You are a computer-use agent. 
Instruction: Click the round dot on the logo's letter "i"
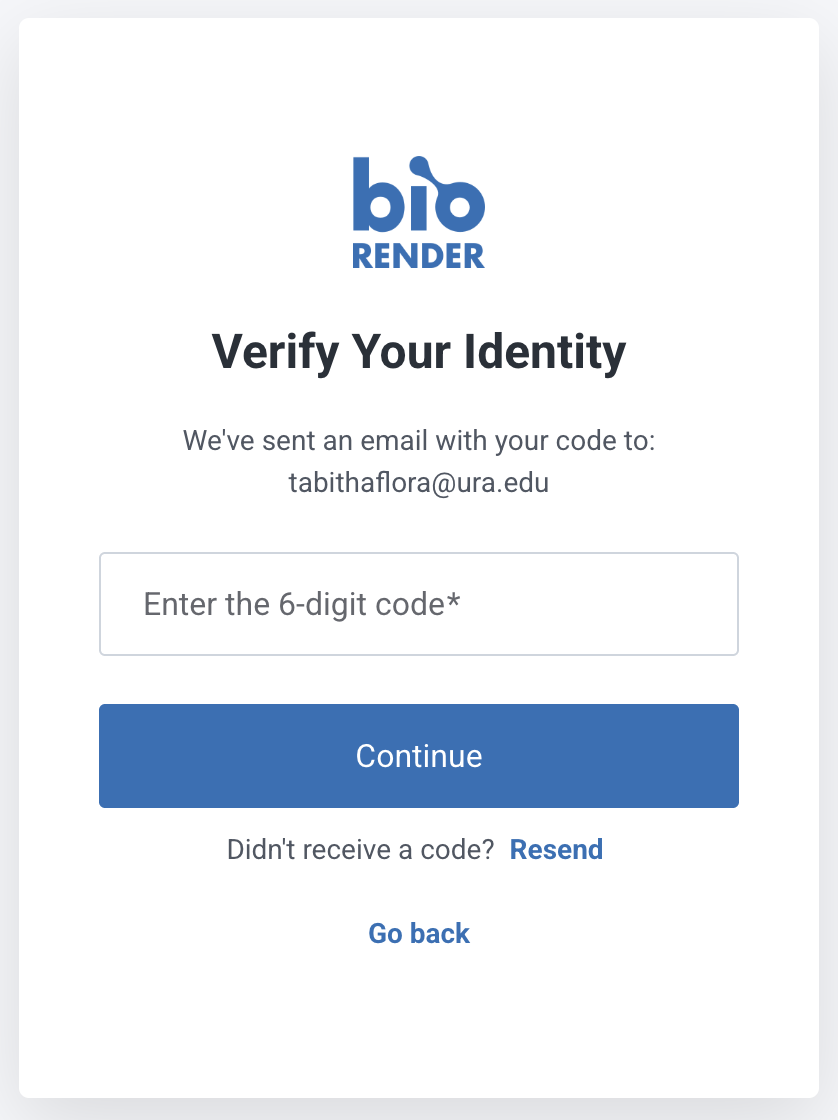[417, 164]
